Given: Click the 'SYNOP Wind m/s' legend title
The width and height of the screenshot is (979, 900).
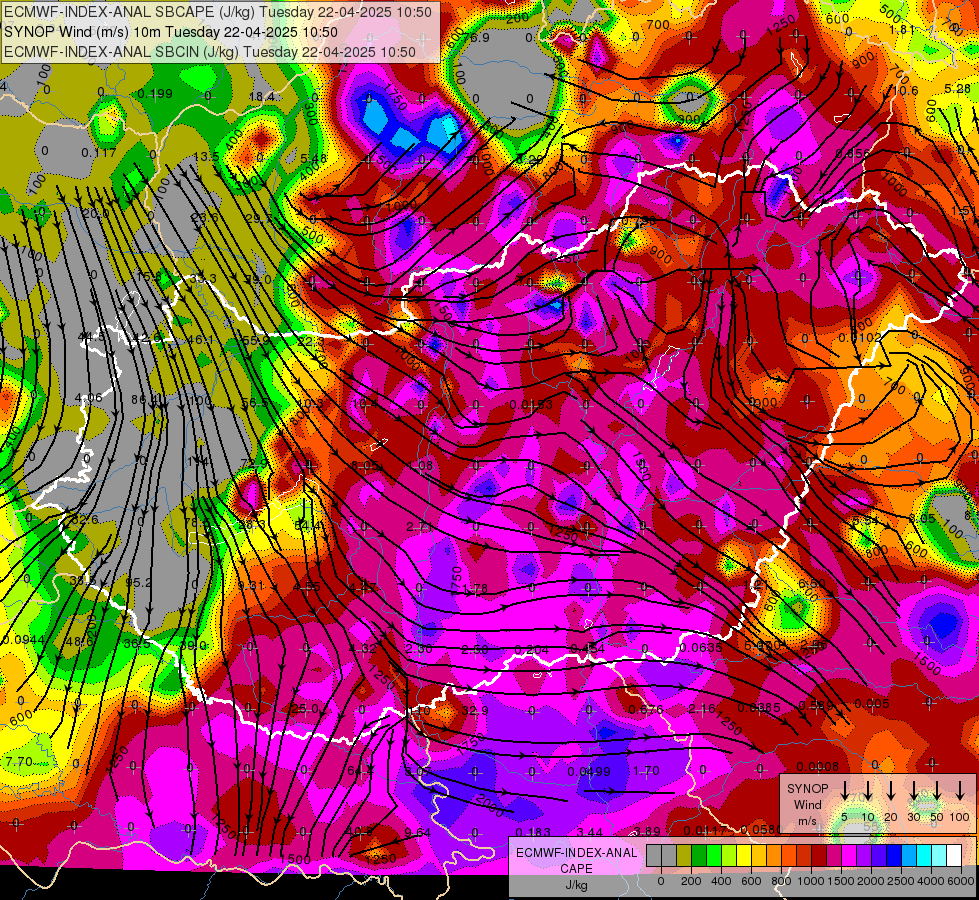Looking at the screenshot, I should [807, 804].
